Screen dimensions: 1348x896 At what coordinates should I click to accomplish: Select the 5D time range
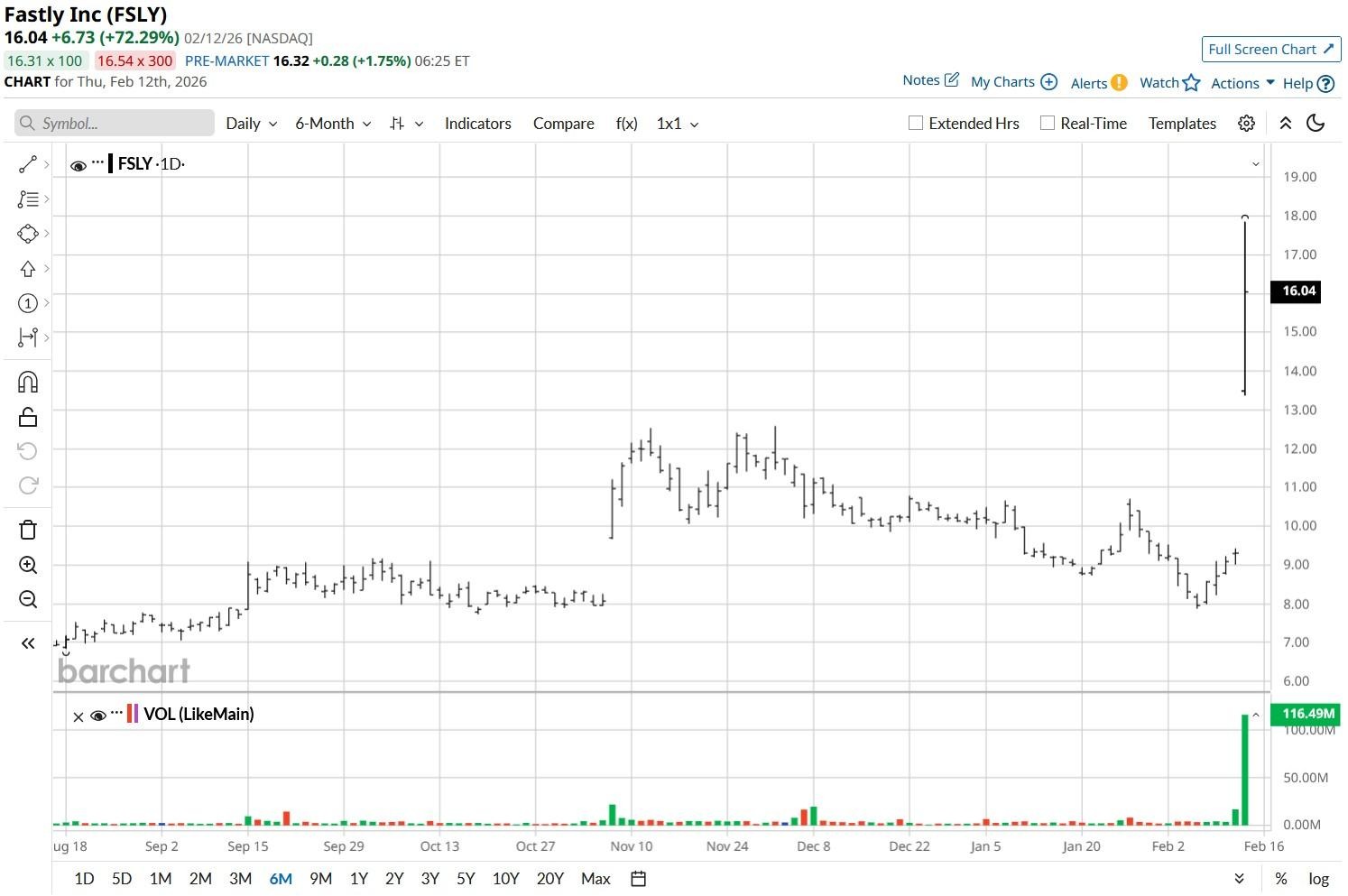(122, 879)
